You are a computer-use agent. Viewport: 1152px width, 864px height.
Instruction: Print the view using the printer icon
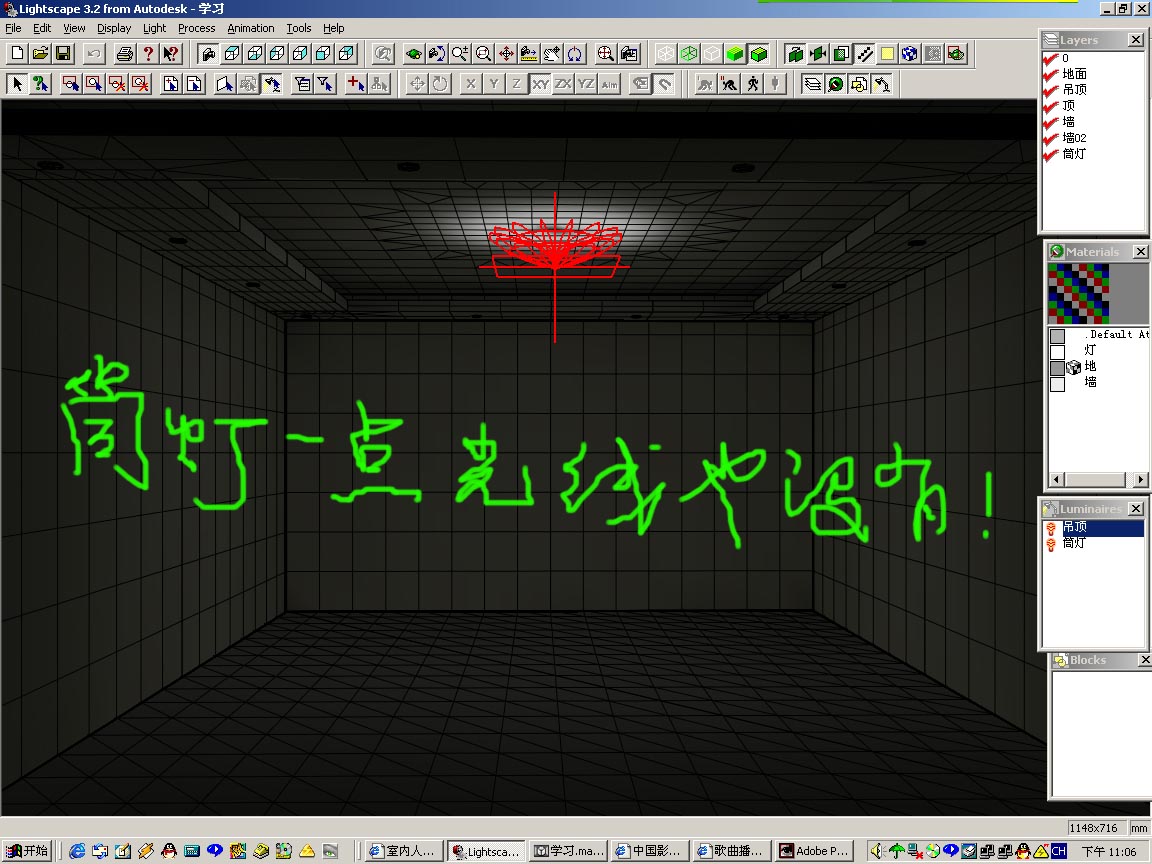[125, 54]
